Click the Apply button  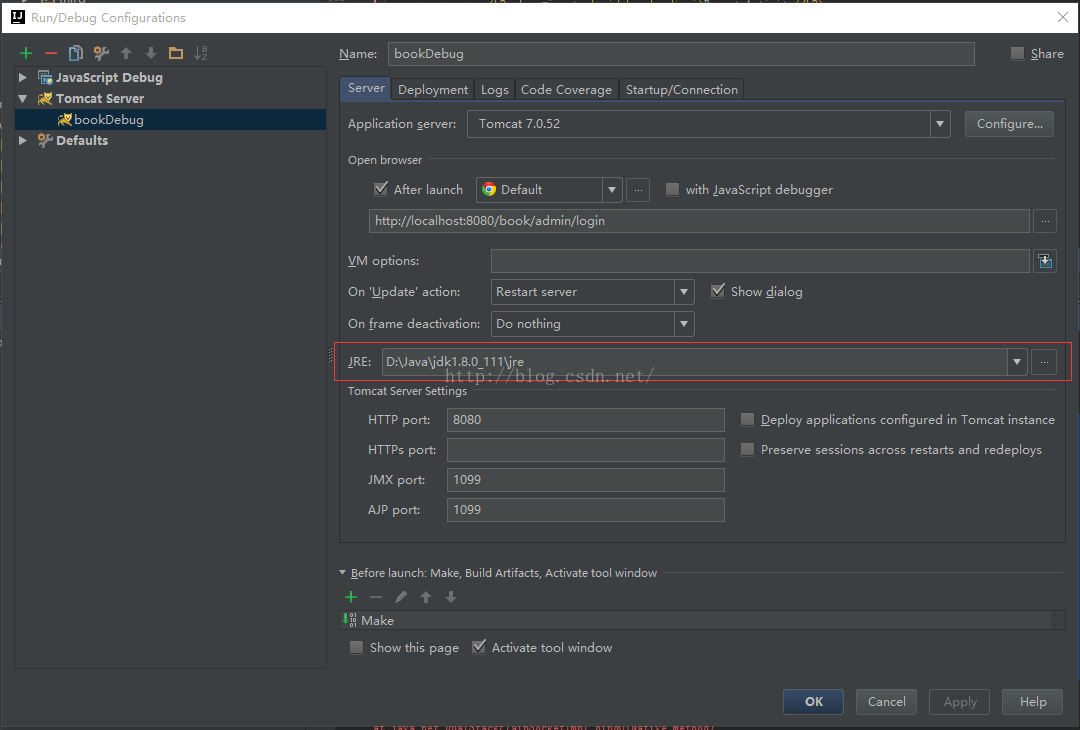[959, 702]
